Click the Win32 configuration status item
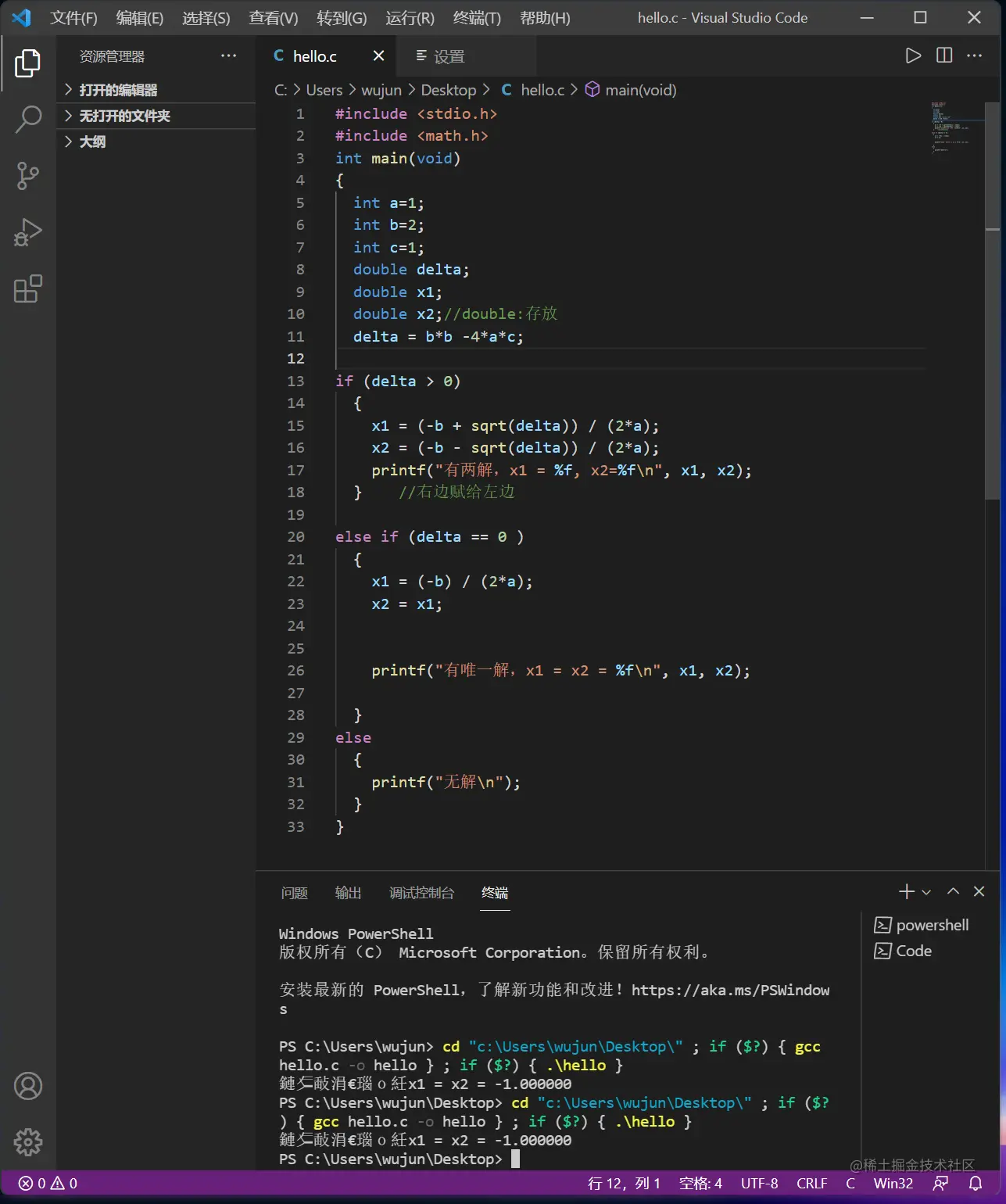Image resolution: width=1006 pixels, height=1204 pixels. (893, 1183)
